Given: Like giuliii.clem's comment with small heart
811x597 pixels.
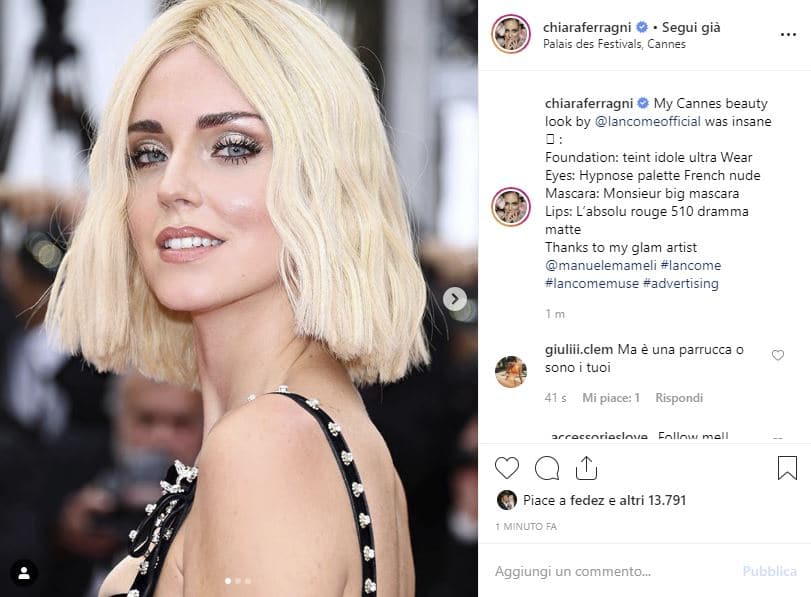Looking at the screenshot, I should point(777,355).
